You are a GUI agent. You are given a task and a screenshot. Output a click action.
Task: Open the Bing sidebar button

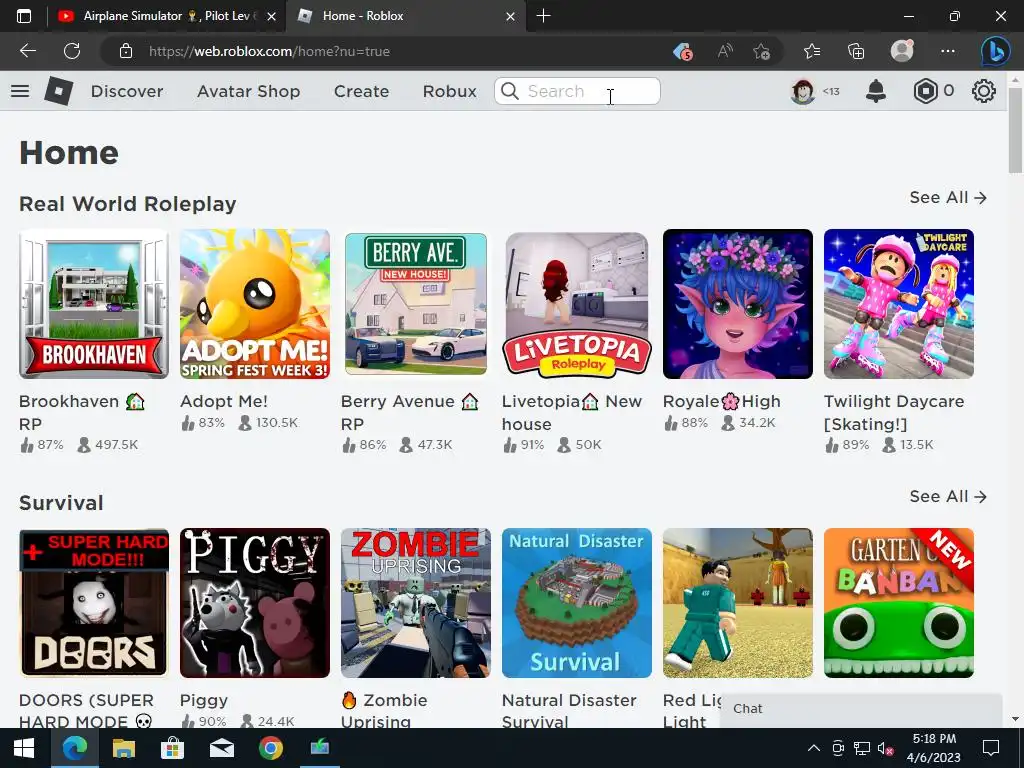(x=996, y=52)
